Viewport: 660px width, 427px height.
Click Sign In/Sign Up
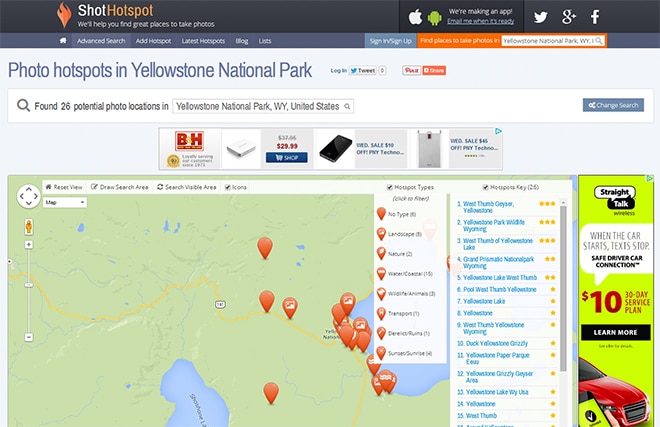(390, 41)
